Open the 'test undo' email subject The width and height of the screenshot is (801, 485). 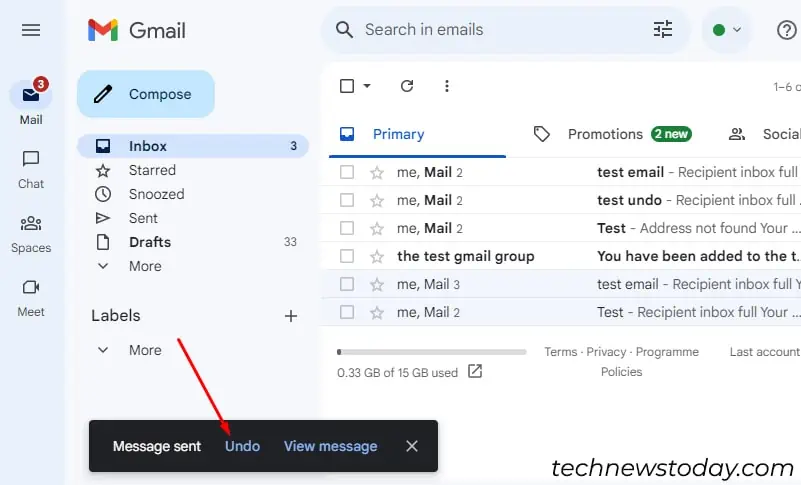629,200
